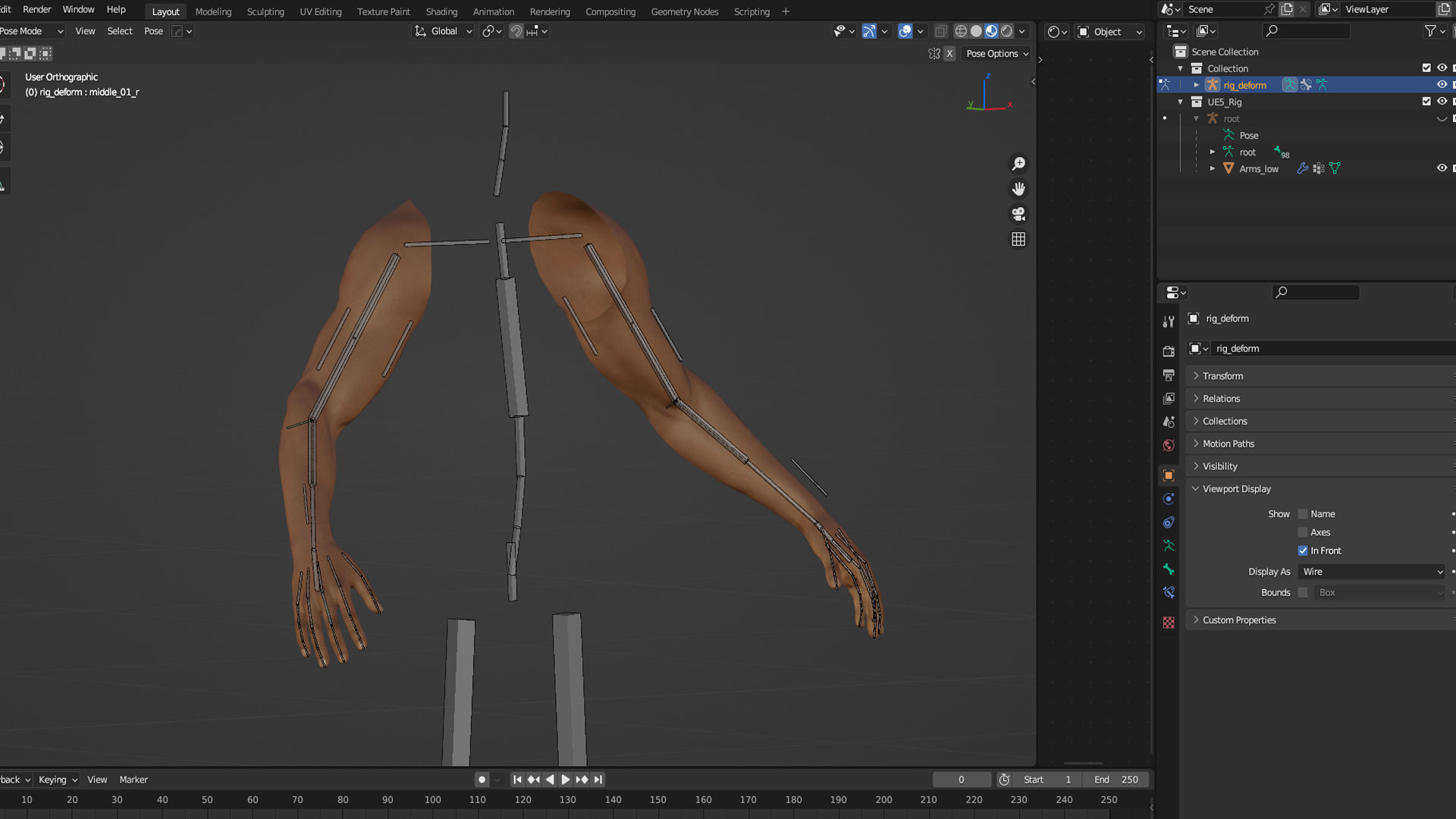Open the Tool properties tab

pyautogui.click(x=1169, y=322)
